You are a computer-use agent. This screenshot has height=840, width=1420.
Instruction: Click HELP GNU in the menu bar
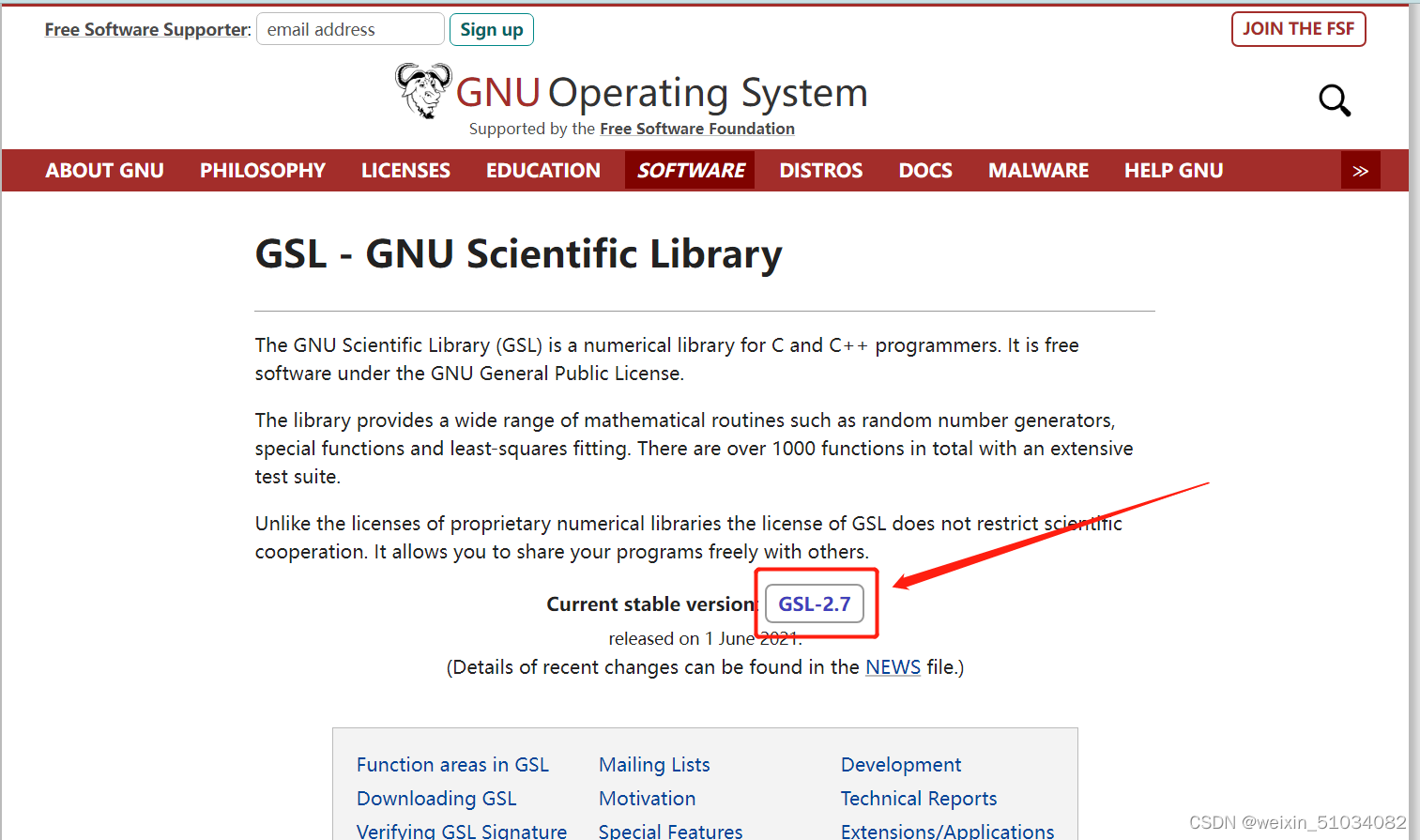pyautogui.click(x=1173, y=170)
